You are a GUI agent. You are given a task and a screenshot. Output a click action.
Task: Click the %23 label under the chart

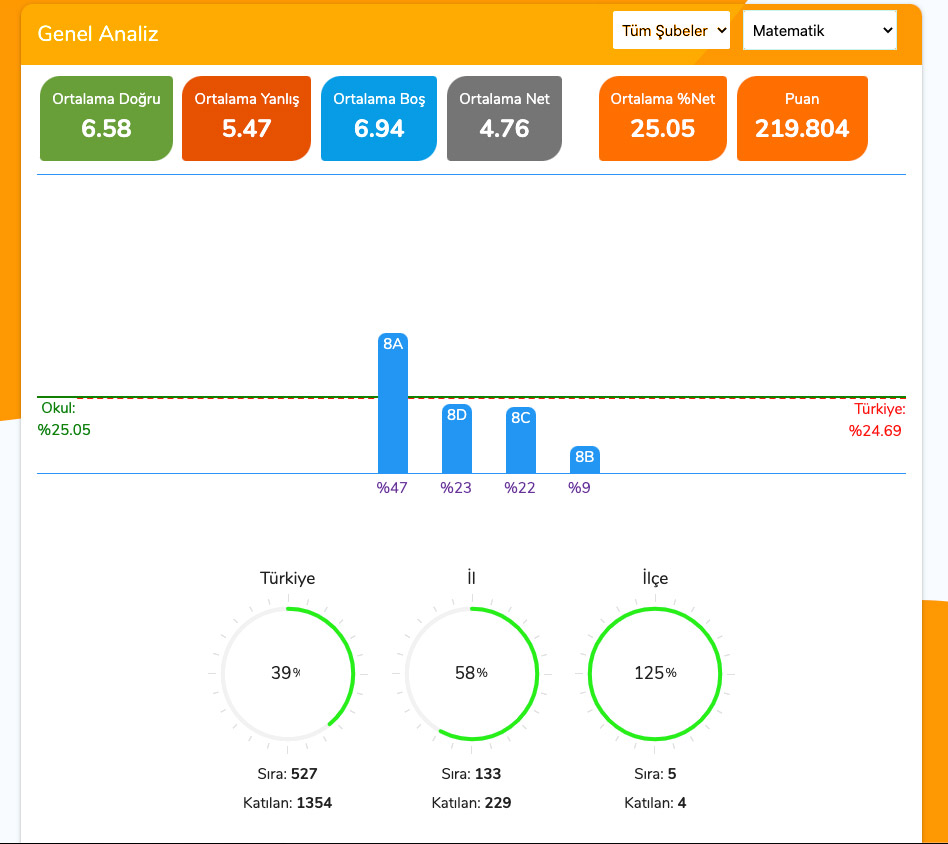coord(456,488)
